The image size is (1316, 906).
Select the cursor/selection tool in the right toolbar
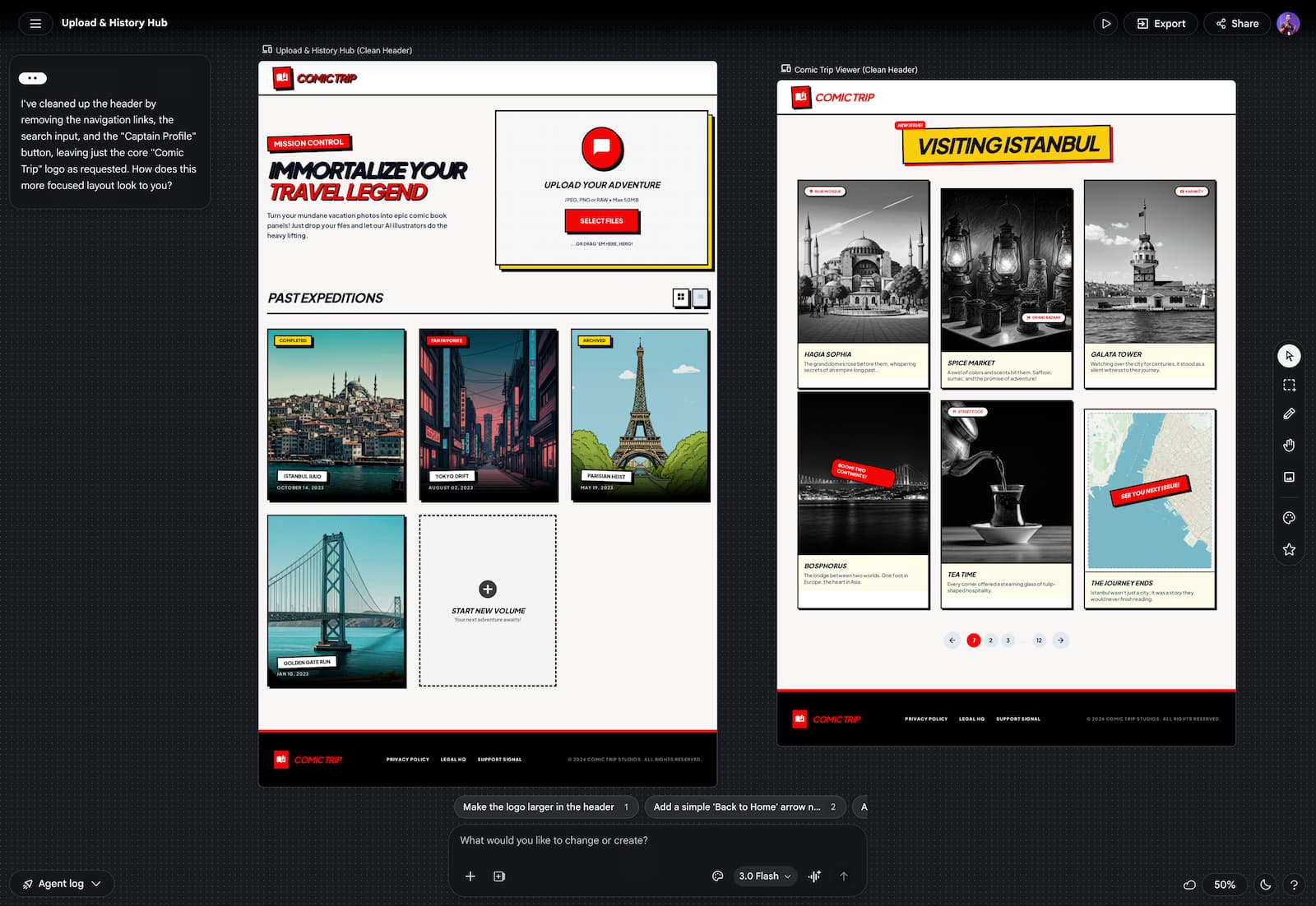coord(1289,356)
